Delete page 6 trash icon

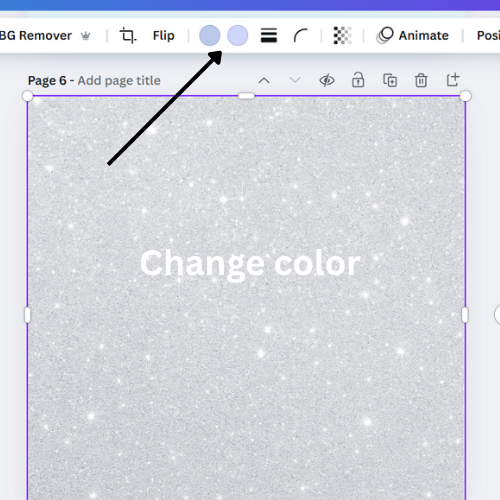tap(421, 80)
